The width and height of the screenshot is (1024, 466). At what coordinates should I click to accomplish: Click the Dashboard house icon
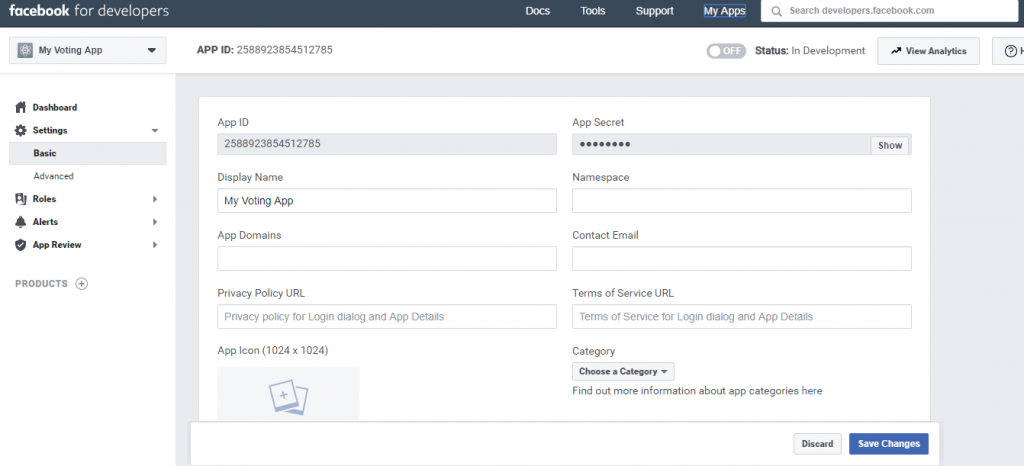pos(21,107)
